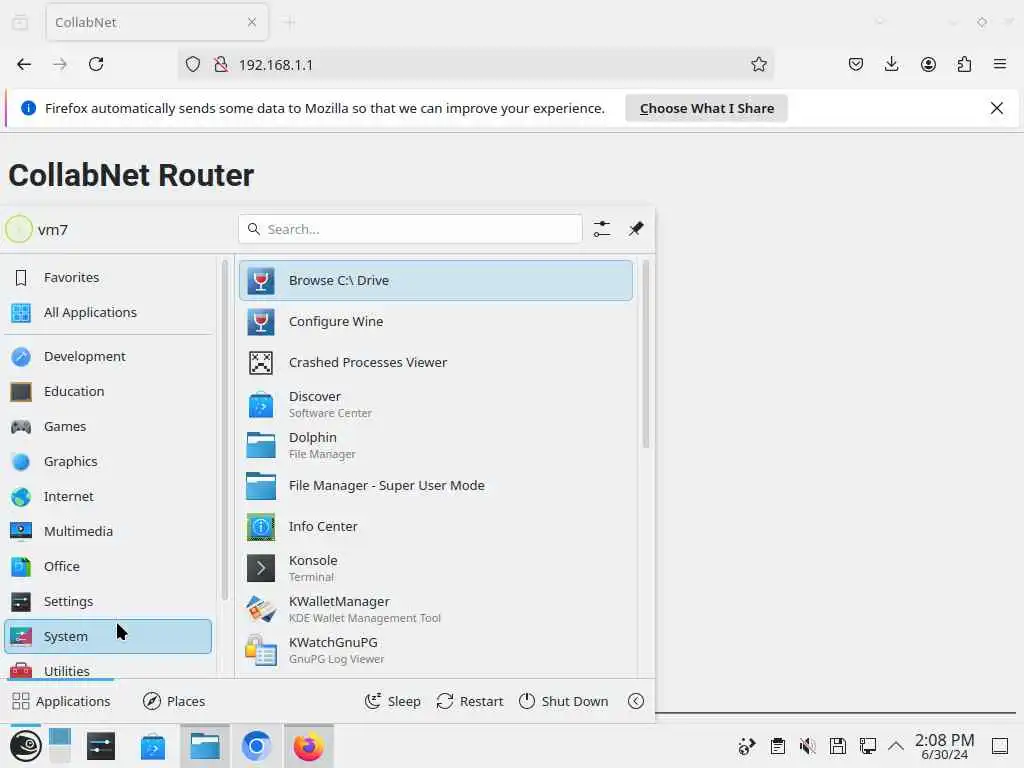This screenshot has height=768, width=1024.
Task: Select the System category
Action: pyautogui.click(x=108, y=636)
